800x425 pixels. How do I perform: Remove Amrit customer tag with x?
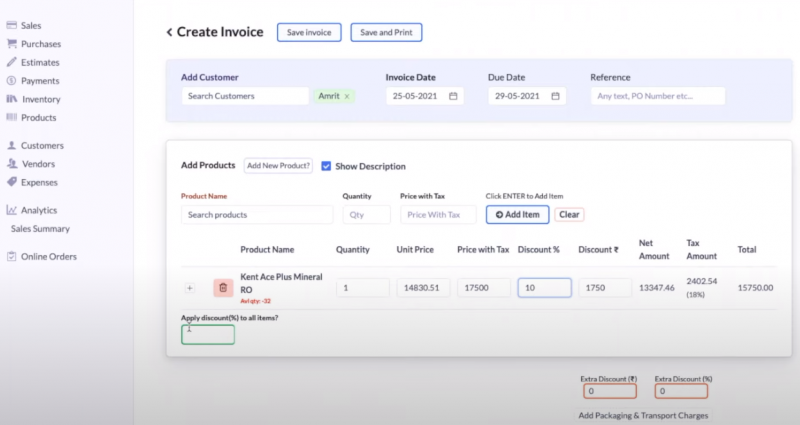(x=347, y=97)
